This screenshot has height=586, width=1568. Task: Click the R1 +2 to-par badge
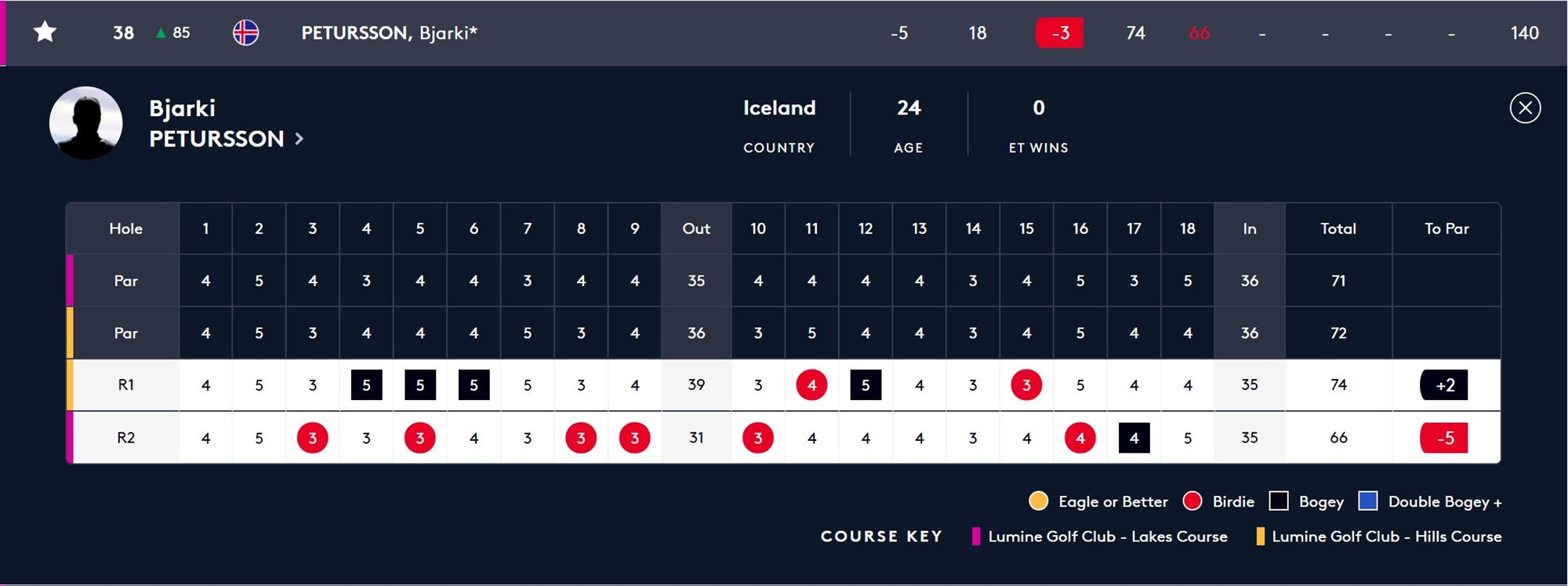click(1444, 385)
